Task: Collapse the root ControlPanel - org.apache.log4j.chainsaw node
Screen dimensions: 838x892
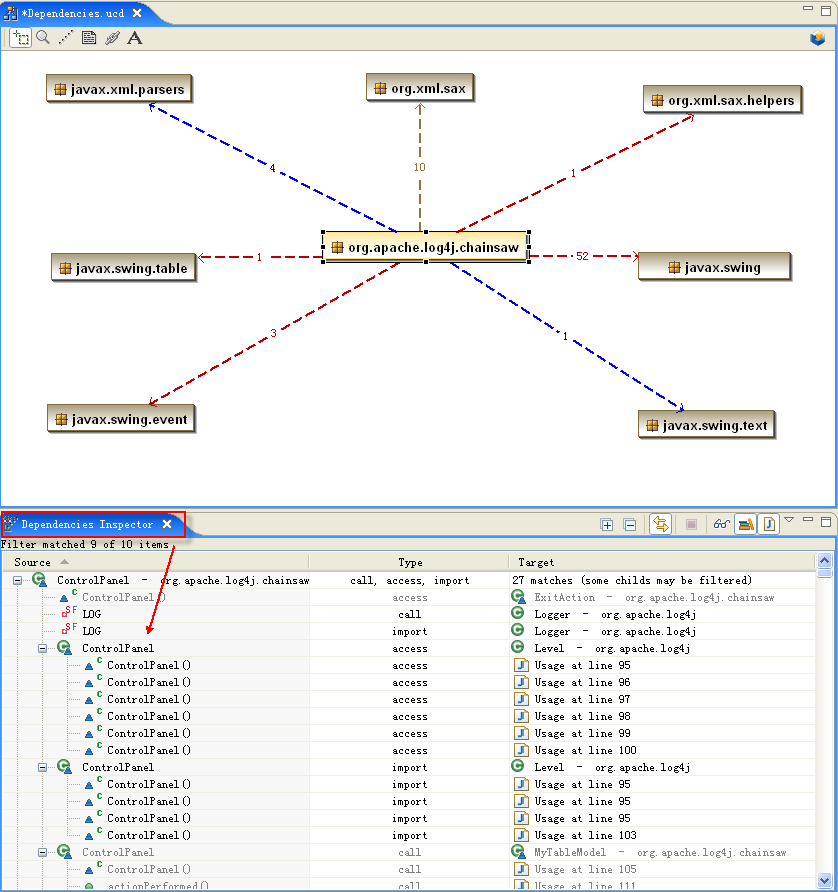Action: pyautogui.click(x=18, y=581)
